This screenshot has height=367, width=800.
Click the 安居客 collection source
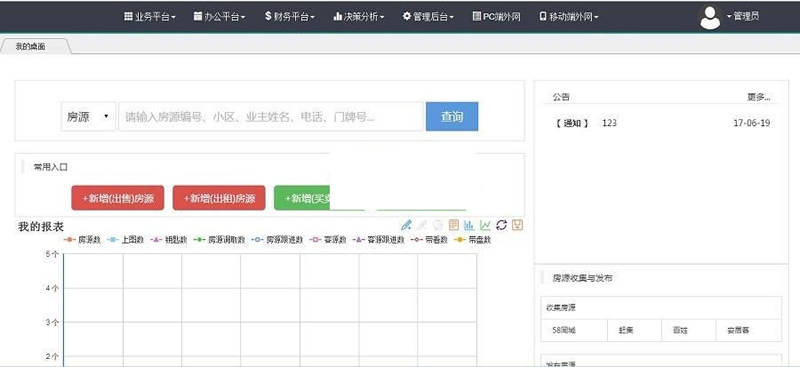pyautogui.click(x=738, y=330)
